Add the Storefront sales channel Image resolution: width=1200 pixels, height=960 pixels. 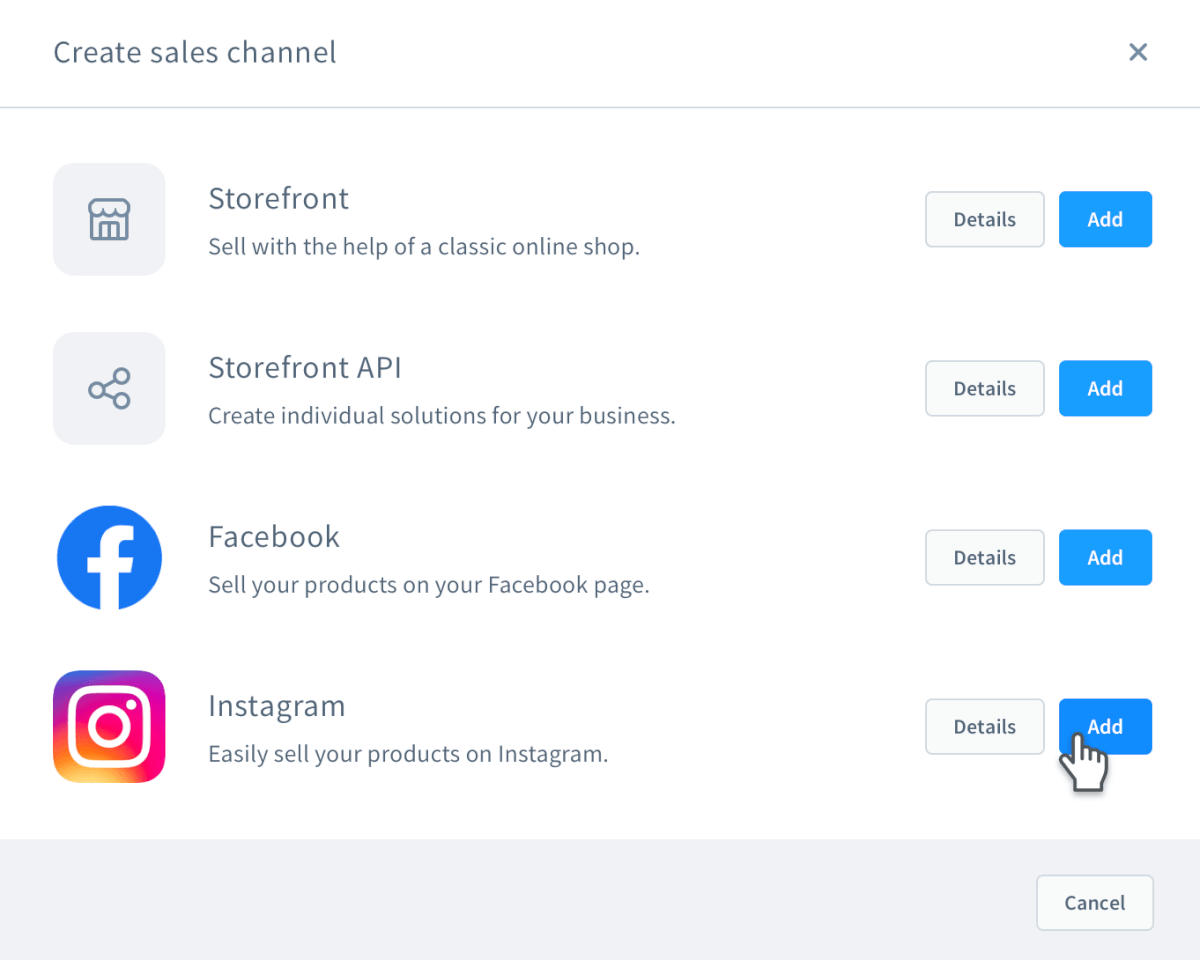[1105, 219]
